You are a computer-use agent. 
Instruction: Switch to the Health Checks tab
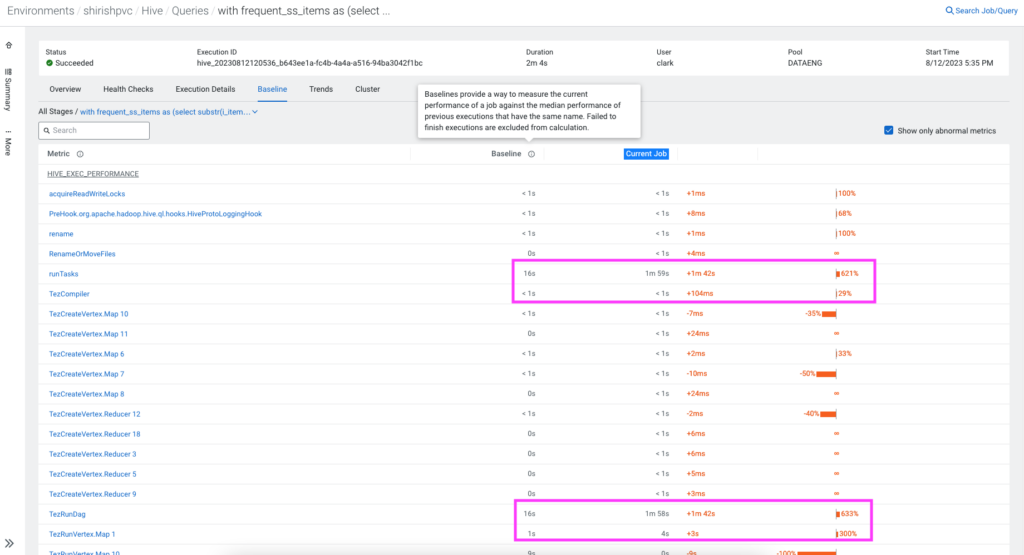(x=128, y=89)
